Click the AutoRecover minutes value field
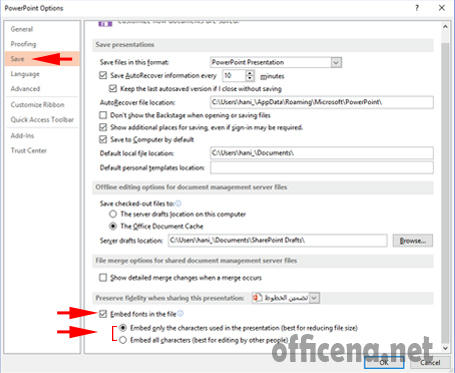The image size is (455, 373). pyautogui.click(x=234, y=76)
